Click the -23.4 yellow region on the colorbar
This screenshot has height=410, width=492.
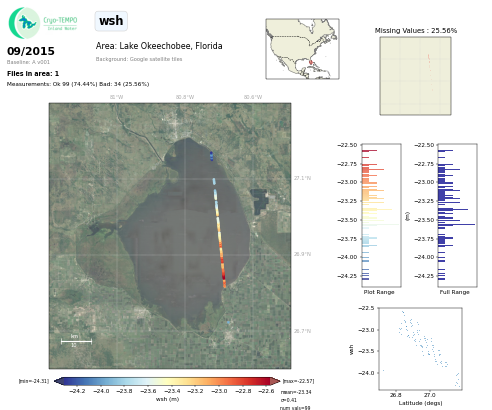tap(172, 381)
